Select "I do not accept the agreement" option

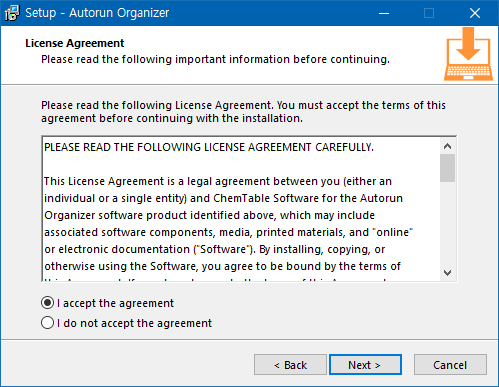[x=47, y=323]
